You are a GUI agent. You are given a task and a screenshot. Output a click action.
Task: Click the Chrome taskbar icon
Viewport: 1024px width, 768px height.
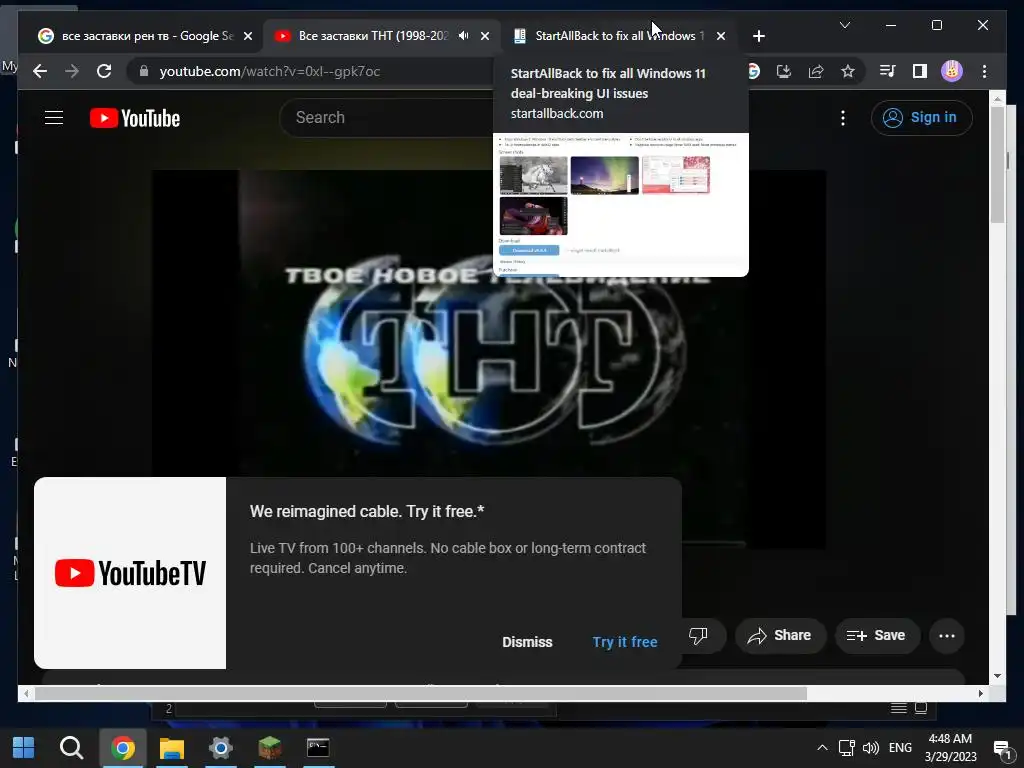[123, 748]
